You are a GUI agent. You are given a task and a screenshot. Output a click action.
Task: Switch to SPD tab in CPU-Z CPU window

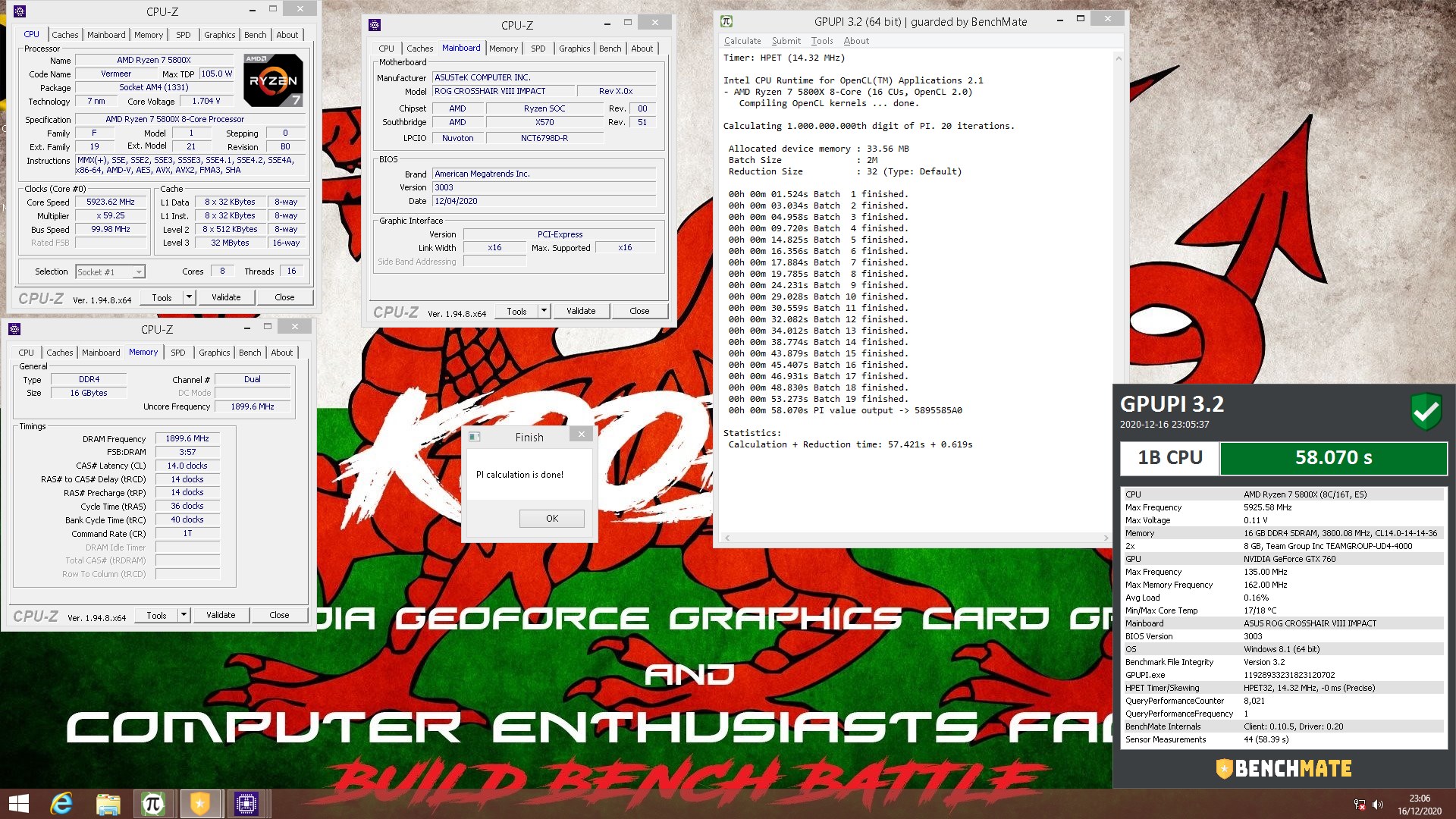(184, 35)
